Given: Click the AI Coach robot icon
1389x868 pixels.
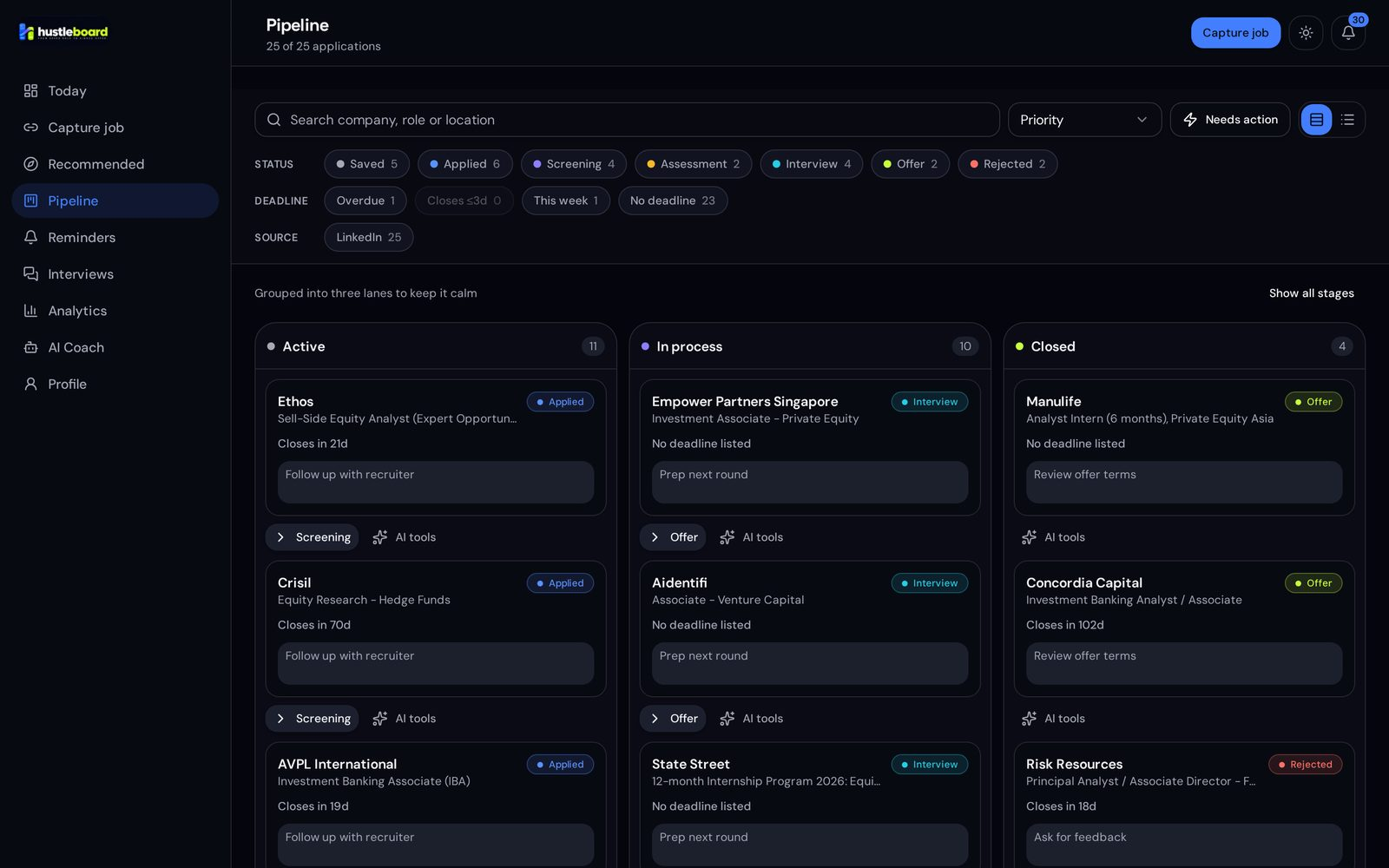Looking at the screenshot, I should pos(30,347).
